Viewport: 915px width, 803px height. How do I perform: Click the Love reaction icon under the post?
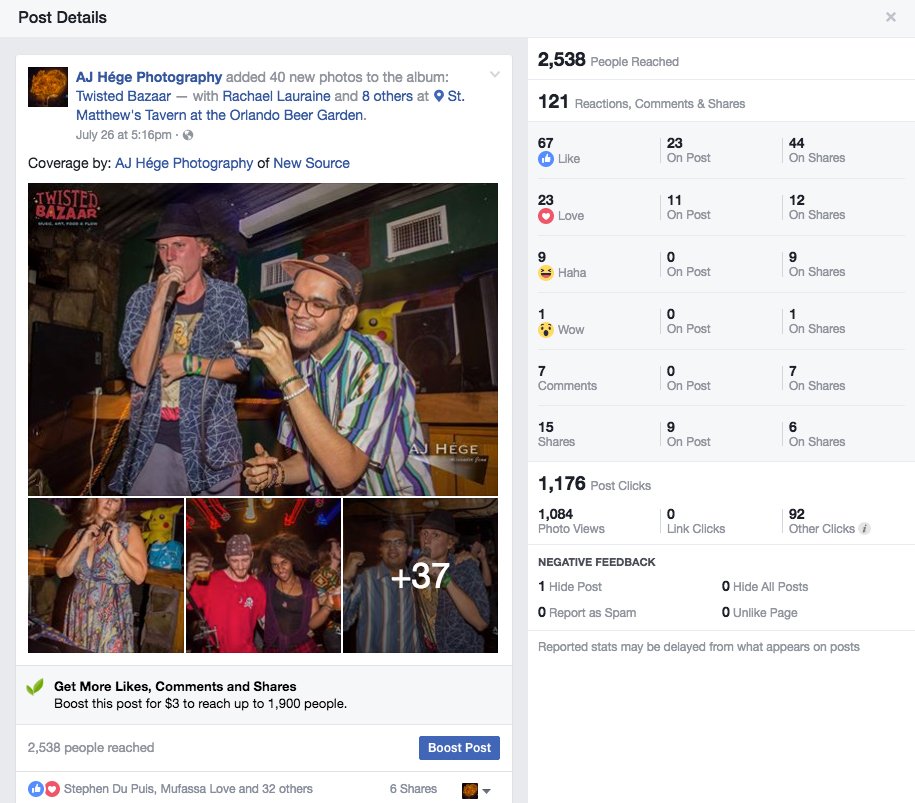point(52,789)
